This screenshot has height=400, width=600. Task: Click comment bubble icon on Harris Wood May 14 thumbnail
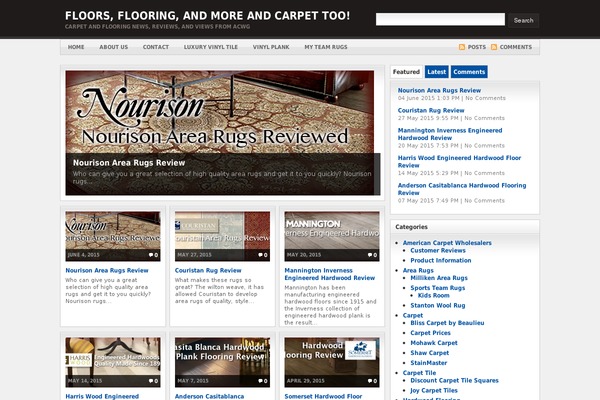(151, 381)
